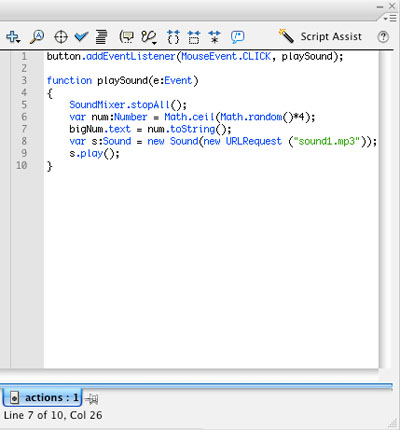The image size is (400, 430).
Task: Collapse the selection
Action: [x=194, y=37]
